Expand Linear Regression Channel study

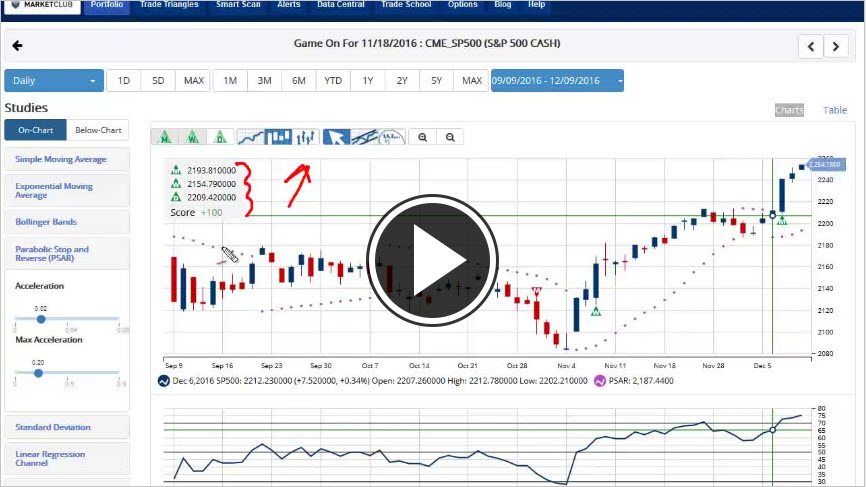(x=67, y=458)
